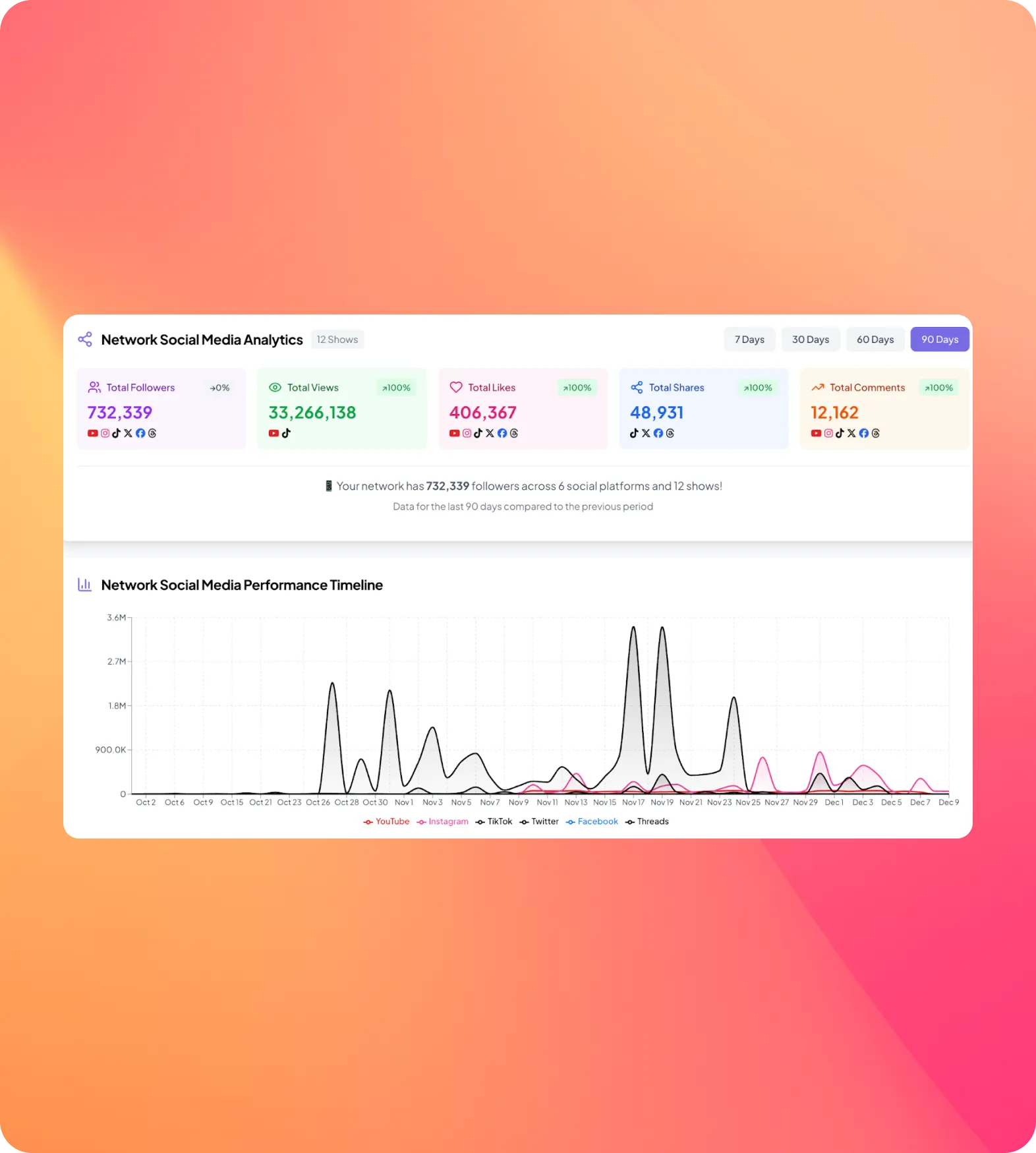Click X icon under Total Comments
The height and width of the screenshot is (1153, 1036).
pos(851,433)
